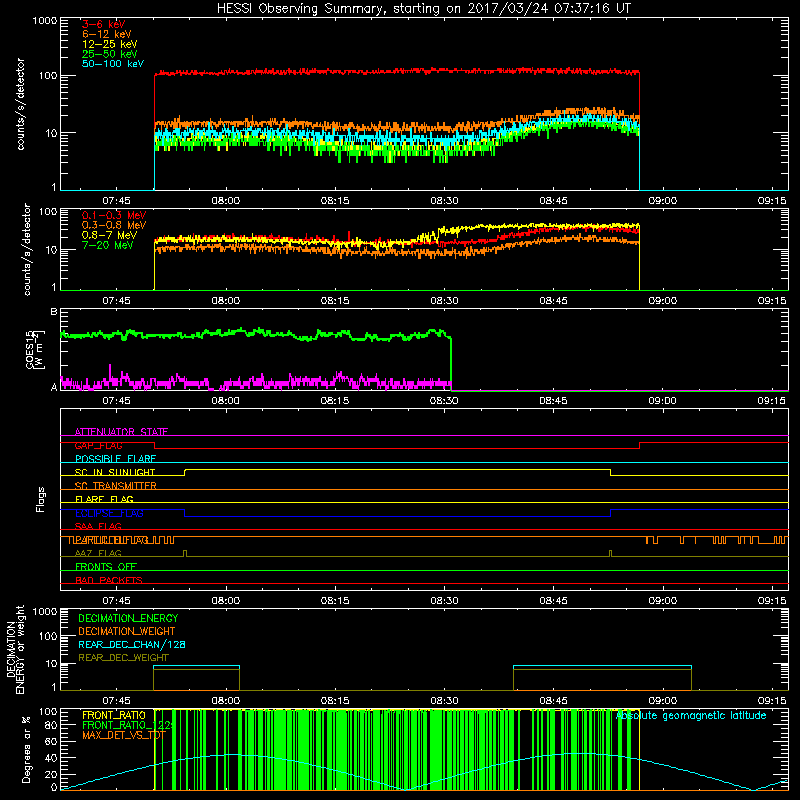800x800 pixels.
Task: Click the '08:30' time tick below the GOES15 panel
Action: (444, 401)
